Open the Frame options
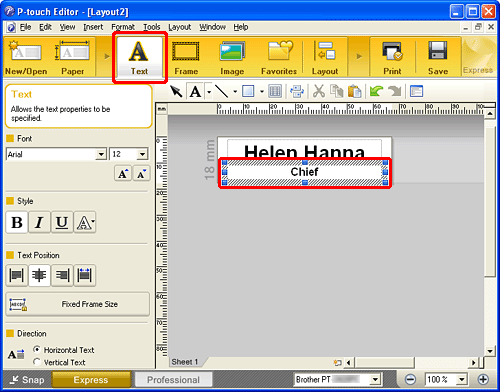The width and height of the screenshot is (500, 392). point(186,57)
